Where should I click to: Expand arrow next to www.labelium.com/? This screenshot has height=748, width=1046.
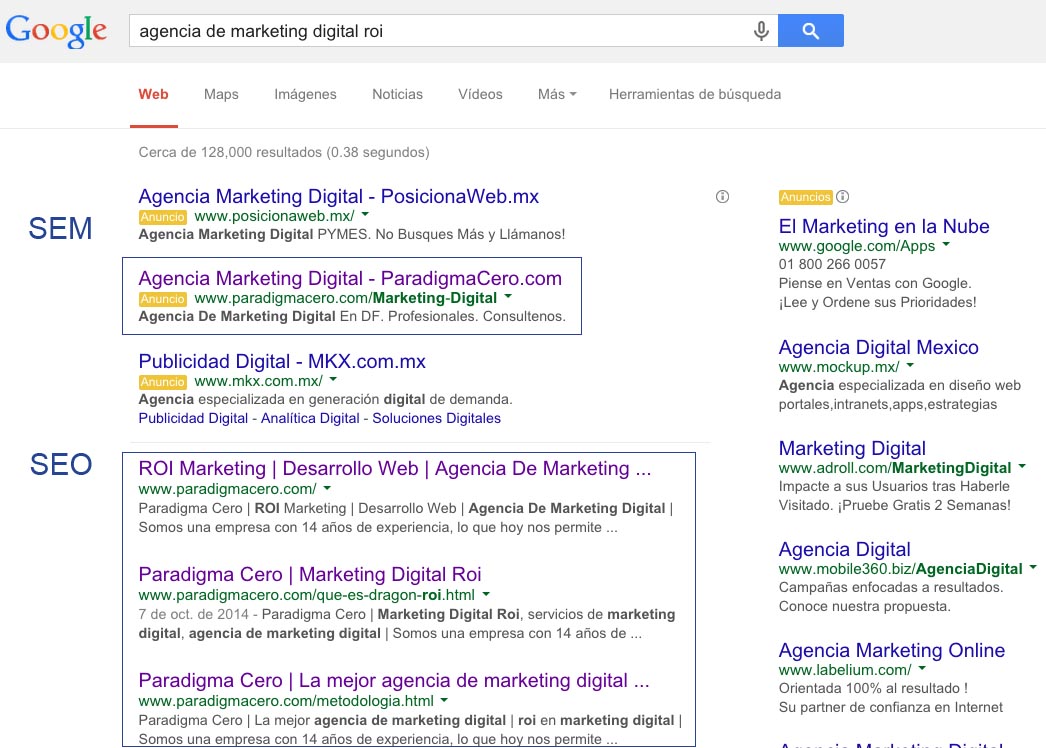pos(922,669)
